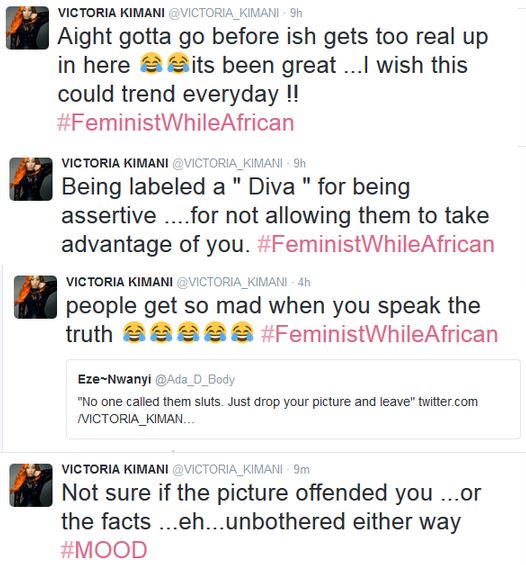Open avatar of first Victoria Kimani tweet
The height and width of the screenshot is (565, 526).
coord(27,28)
